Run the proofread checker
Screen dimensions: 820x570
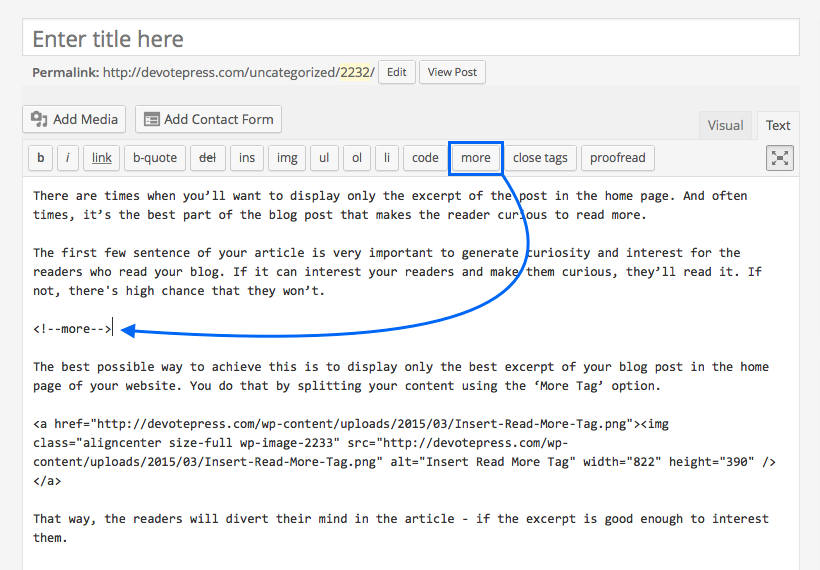[x=617, y=158]
